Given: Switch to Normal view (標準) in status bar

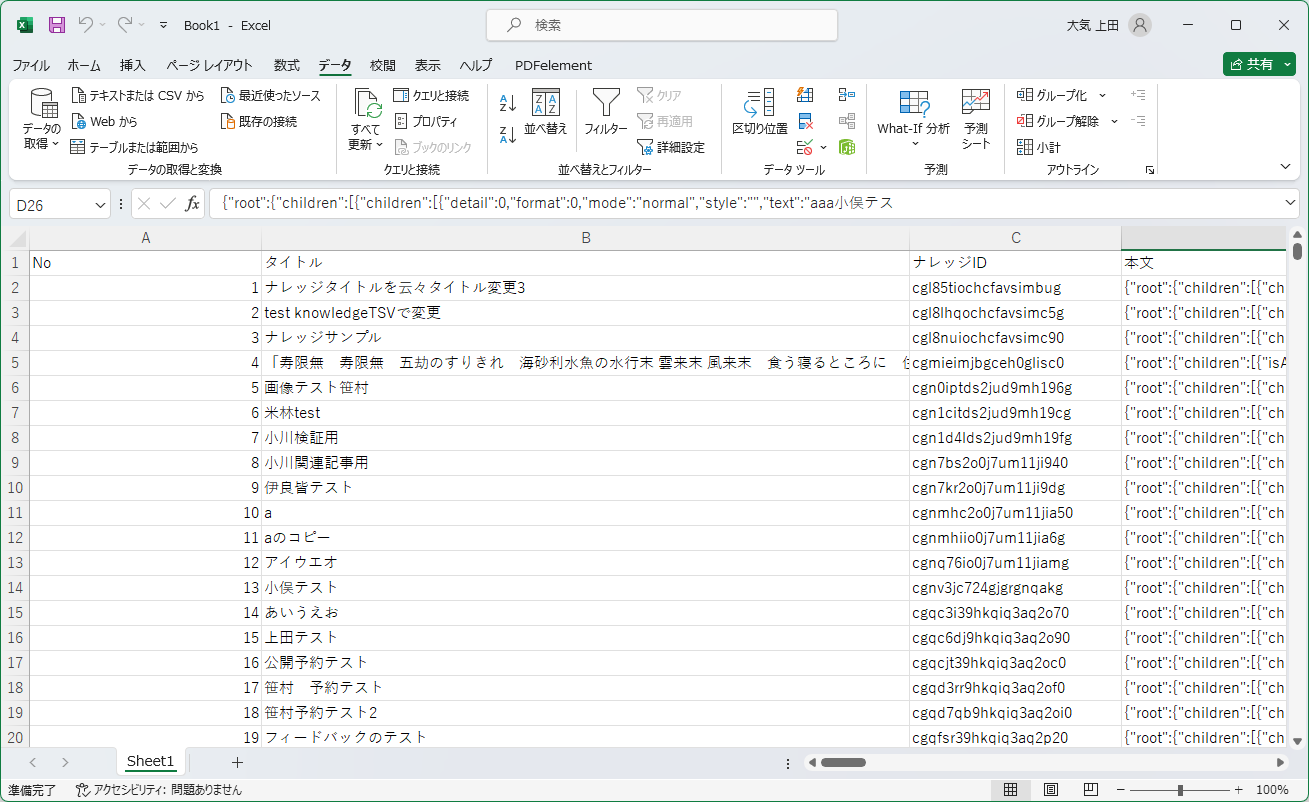Looking at the screenshot, I should point(1011,790).
